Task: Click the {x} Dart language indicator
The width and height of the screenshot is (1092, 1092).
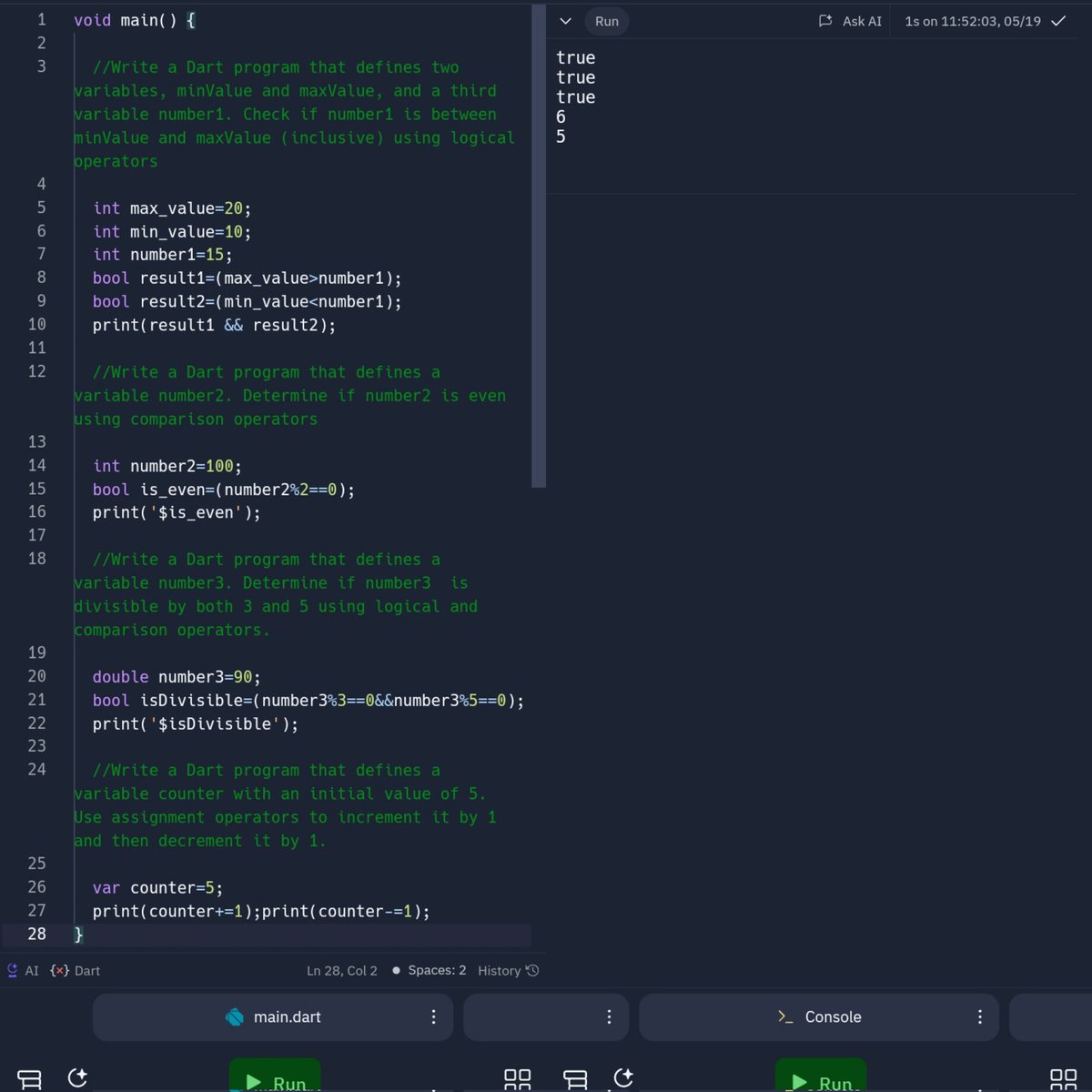Action: [x=75, y=971]
